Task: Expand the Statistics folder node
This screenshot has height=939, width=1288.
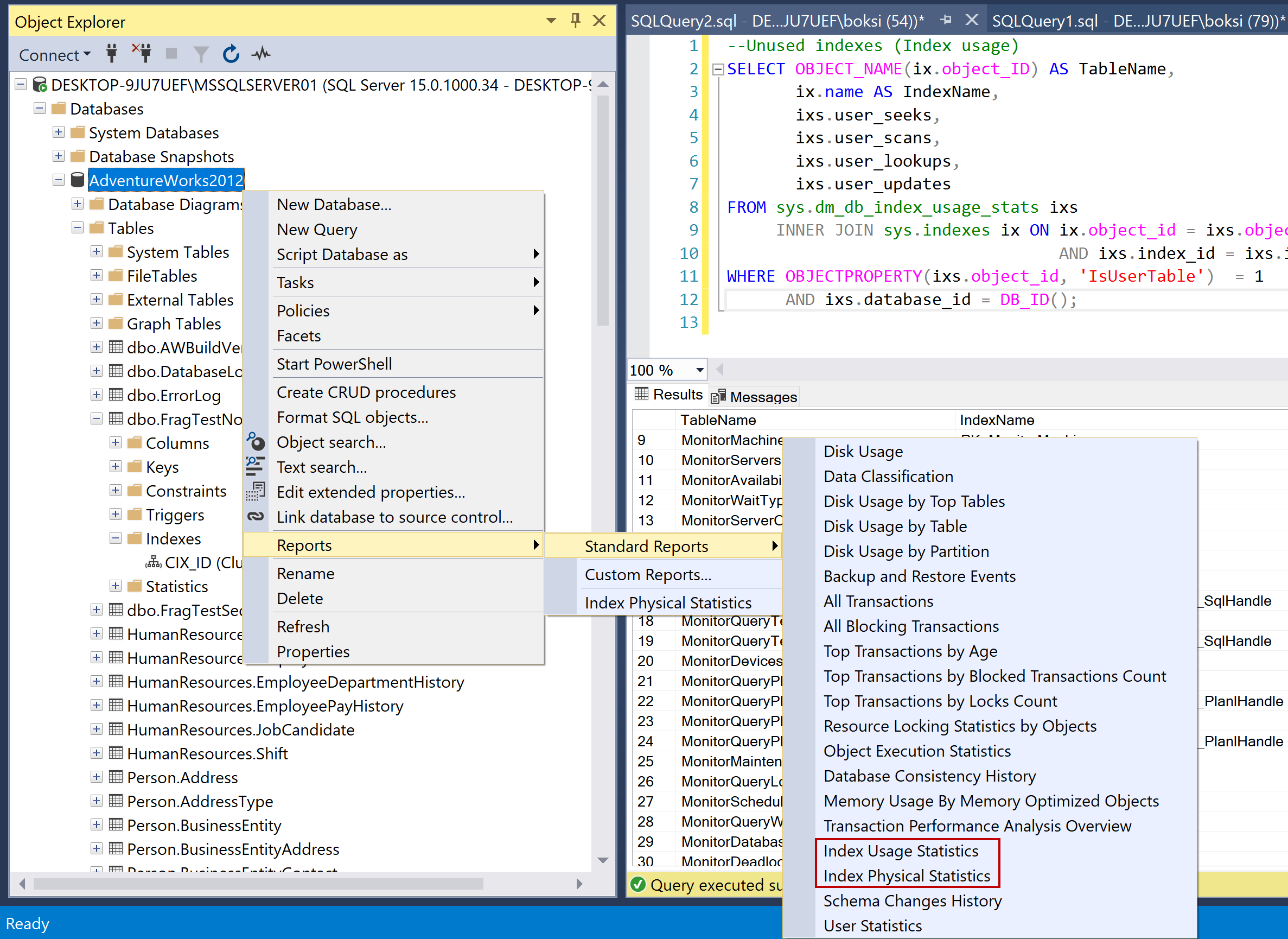Action: 116,586
